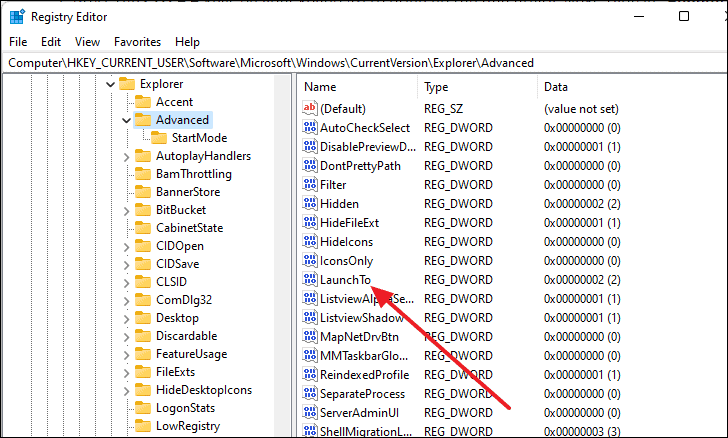Click the ServerAdminUI DWORD icon
This screenshot has width=728, height=438.
pyautogui.click(x=310, y=412)
